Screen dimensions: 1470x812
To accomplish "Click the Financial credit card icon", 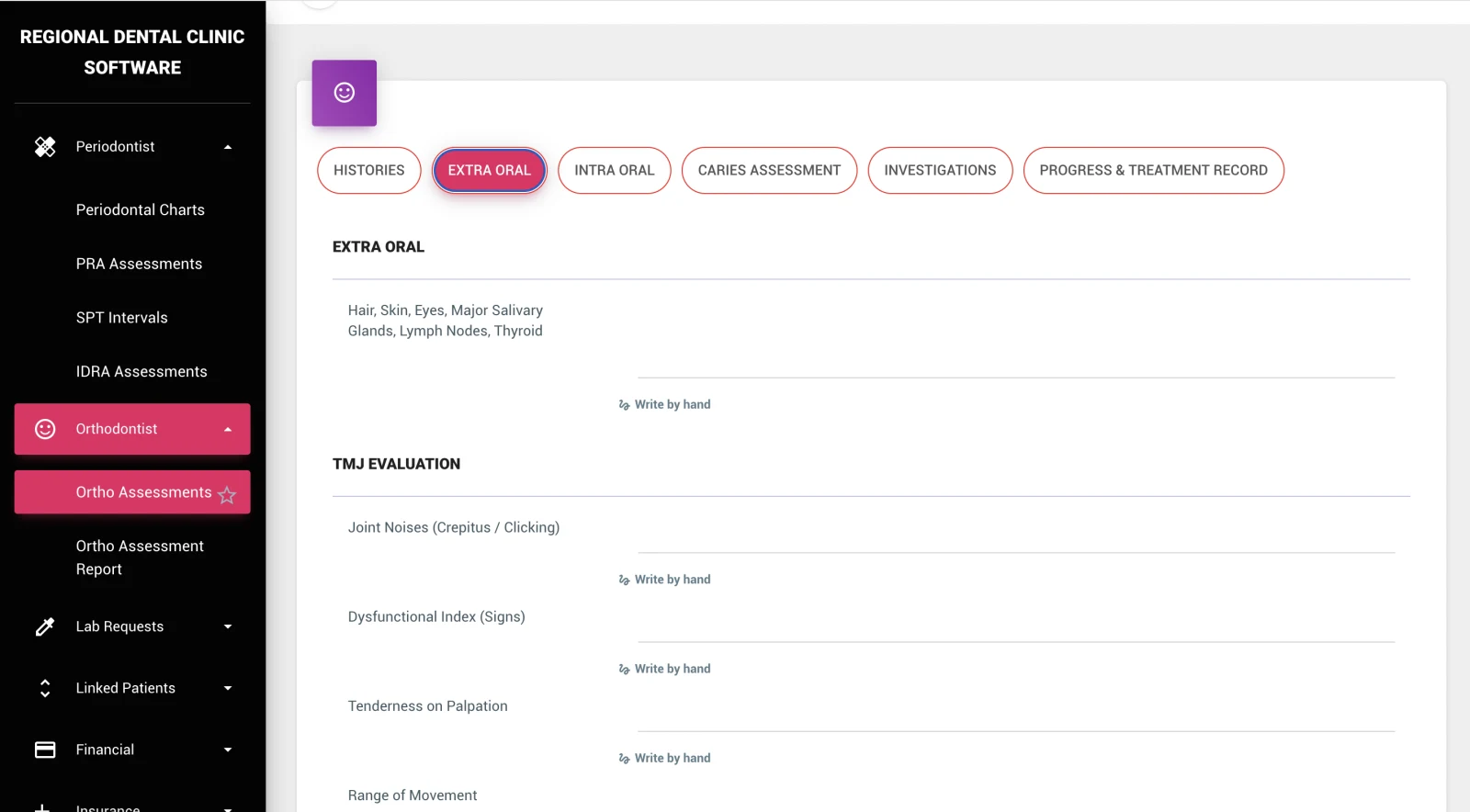I will (45, 750).
